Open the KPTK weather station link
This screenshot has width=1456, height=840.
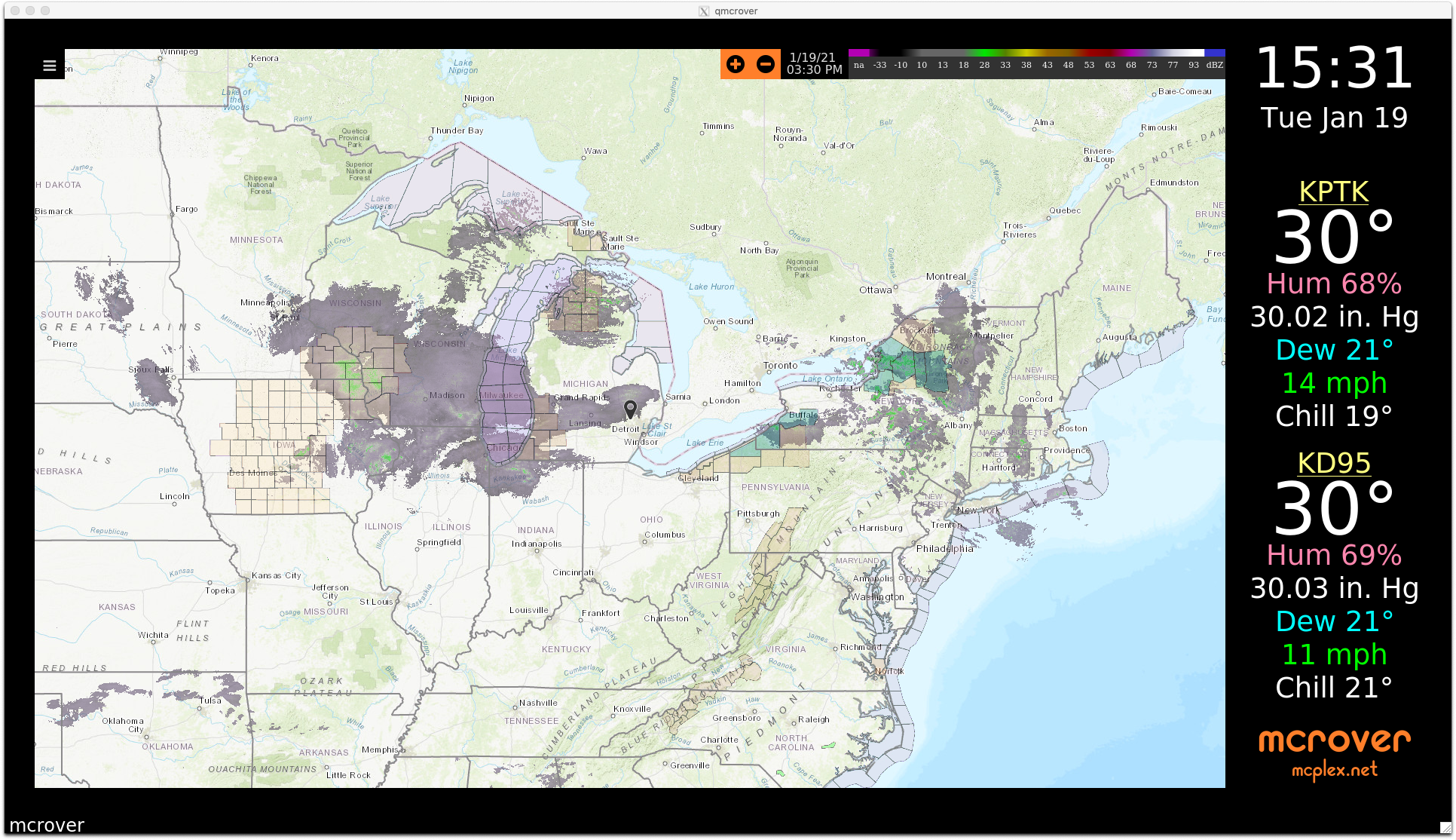(1333, 192)
